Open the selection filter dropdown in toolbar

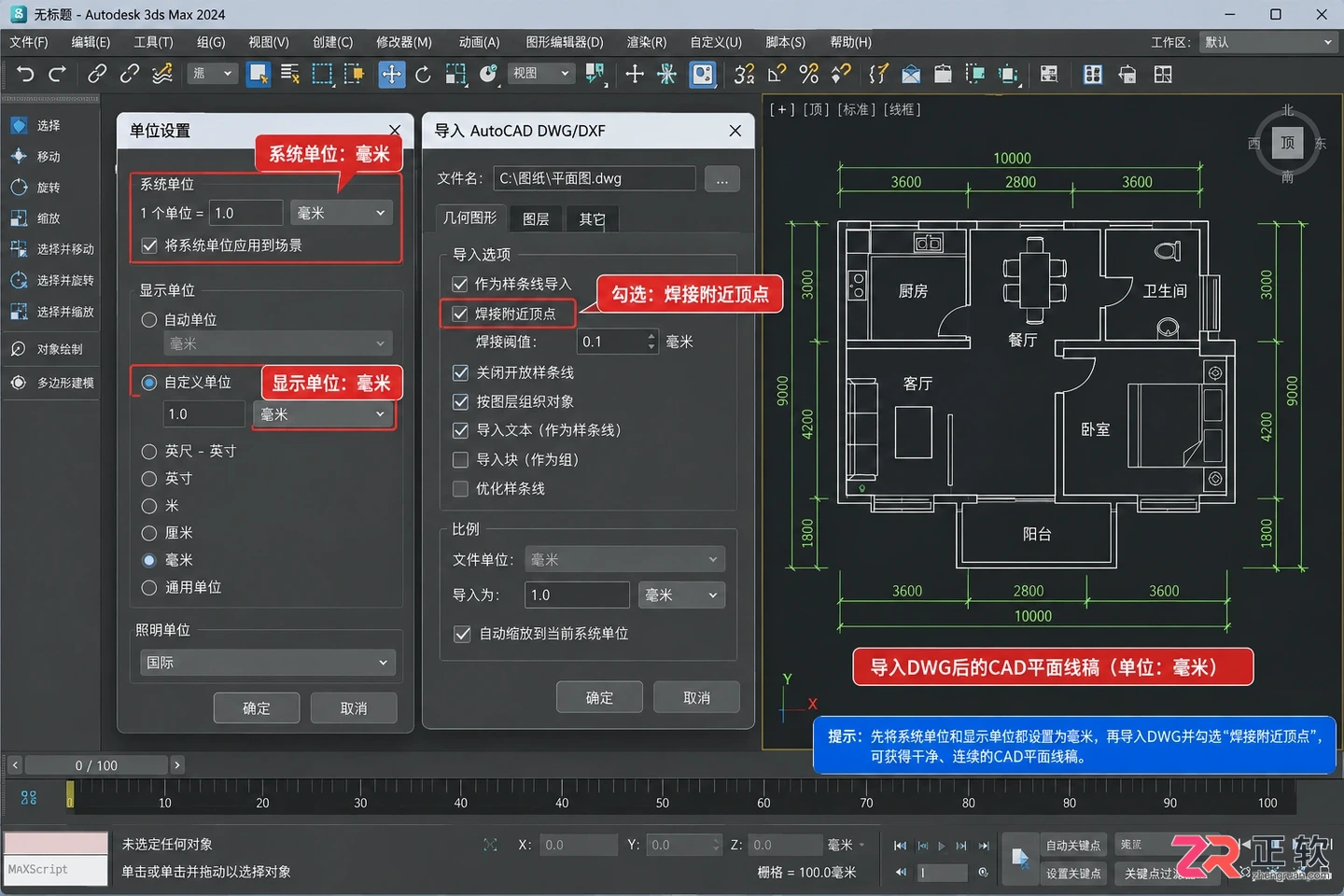coord(212,73)
